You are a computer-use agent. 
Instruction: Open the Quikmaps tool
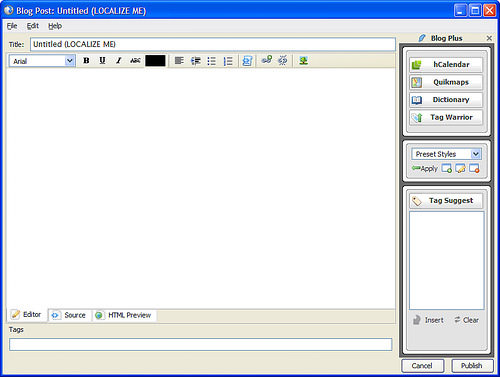click(x=446, y=82)
